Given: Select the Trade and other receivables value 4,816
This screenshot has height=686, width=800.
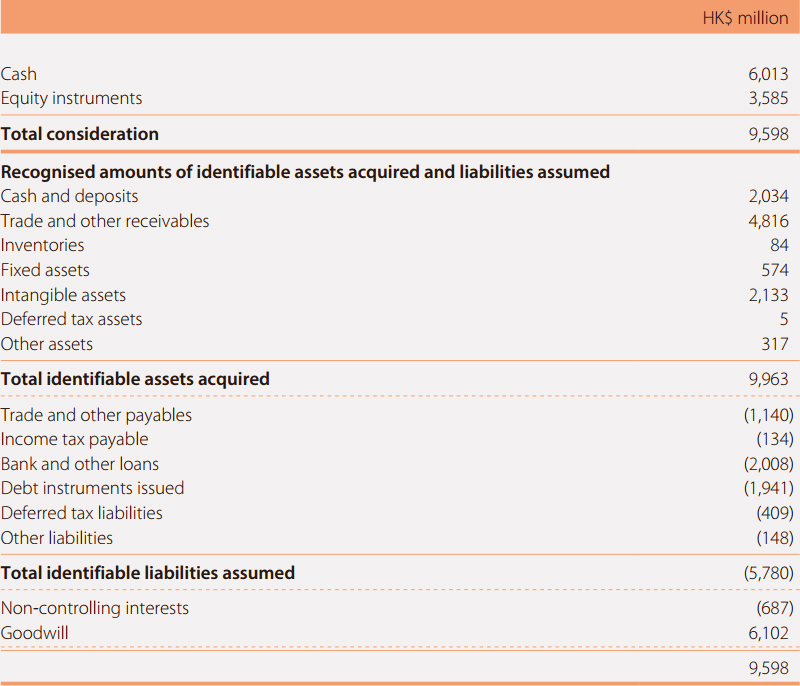Looking at the screenshot, I should pos(768,221).
